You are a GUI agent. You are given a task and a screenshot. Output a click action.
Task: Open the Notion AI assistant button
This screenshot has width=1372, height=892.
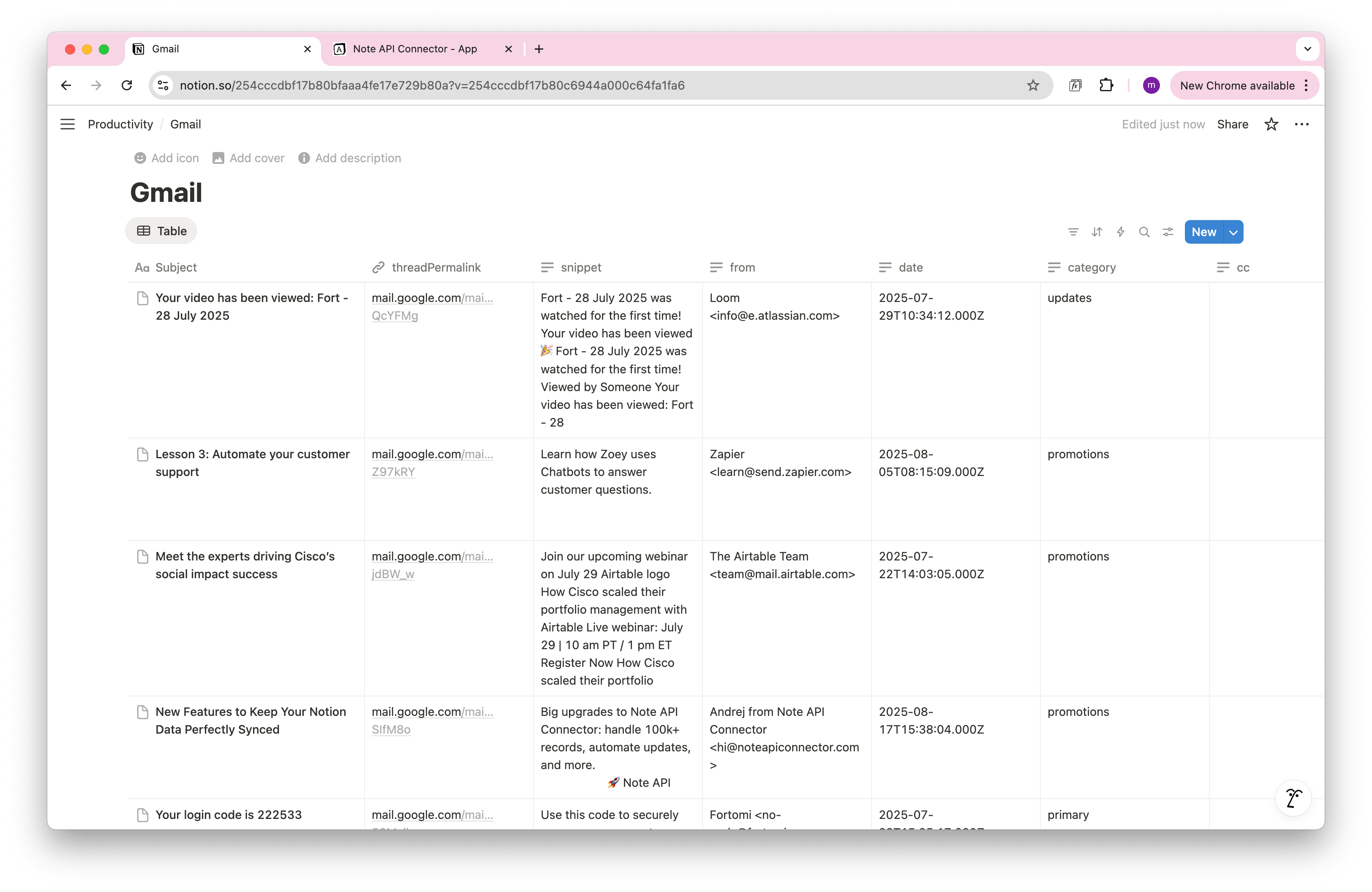tap(1293, 798)
